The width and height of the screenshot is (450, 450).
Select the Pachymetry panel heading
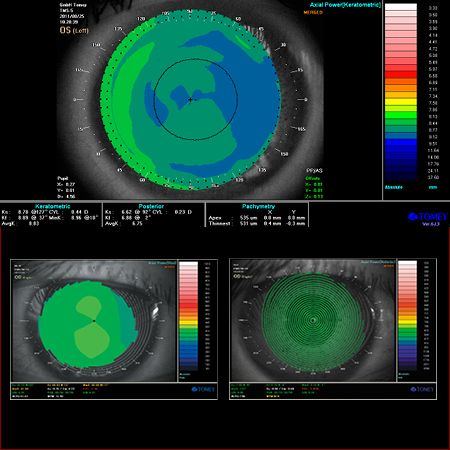[x=258, y=206]
